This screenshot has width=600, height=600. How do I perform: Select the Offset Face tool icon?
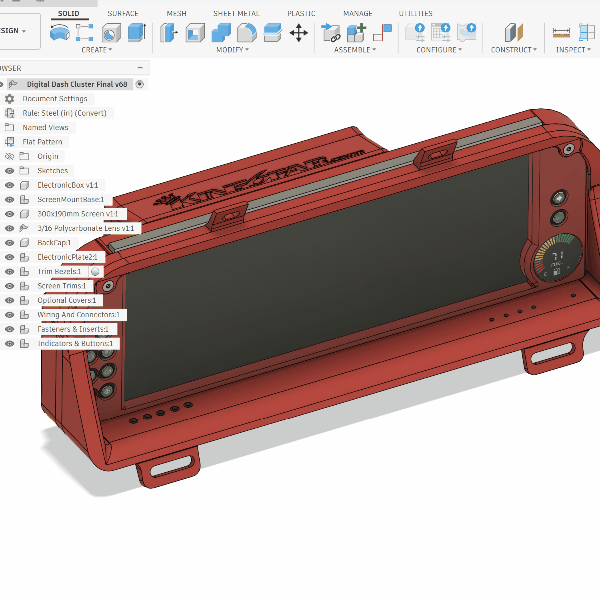tap(273, 33)
